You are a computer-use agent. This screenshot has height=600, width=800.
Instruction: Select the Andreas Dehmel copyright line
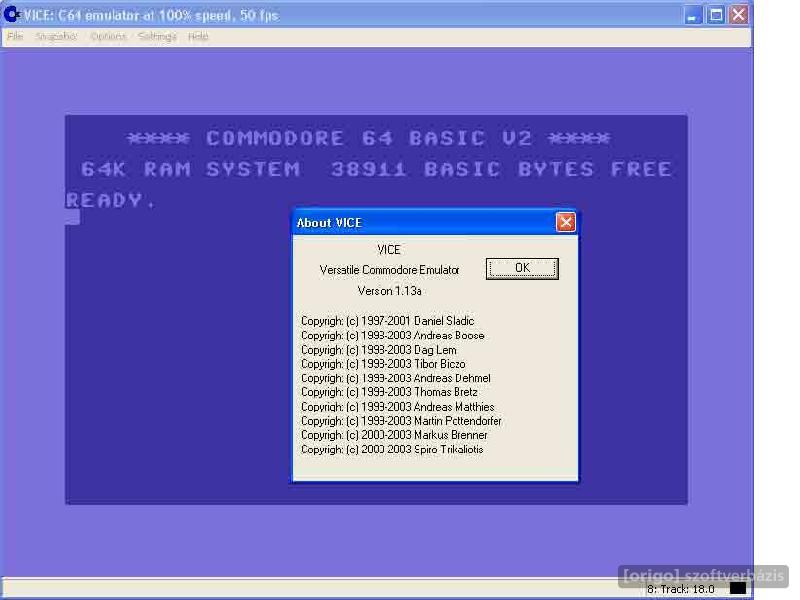395,378
